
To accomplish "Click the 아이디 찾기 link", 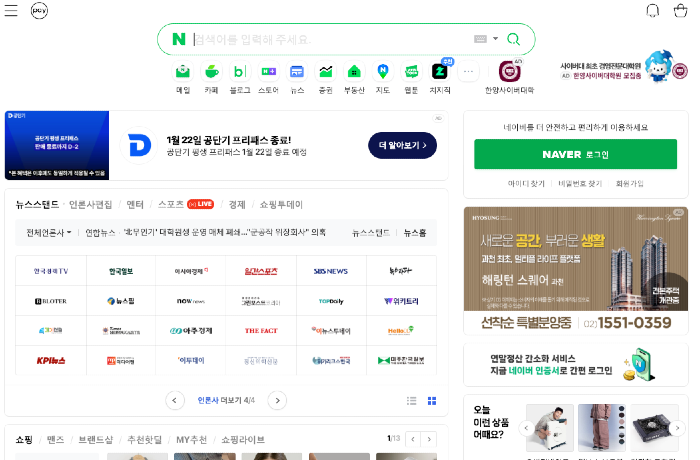I will click(526, 184).
